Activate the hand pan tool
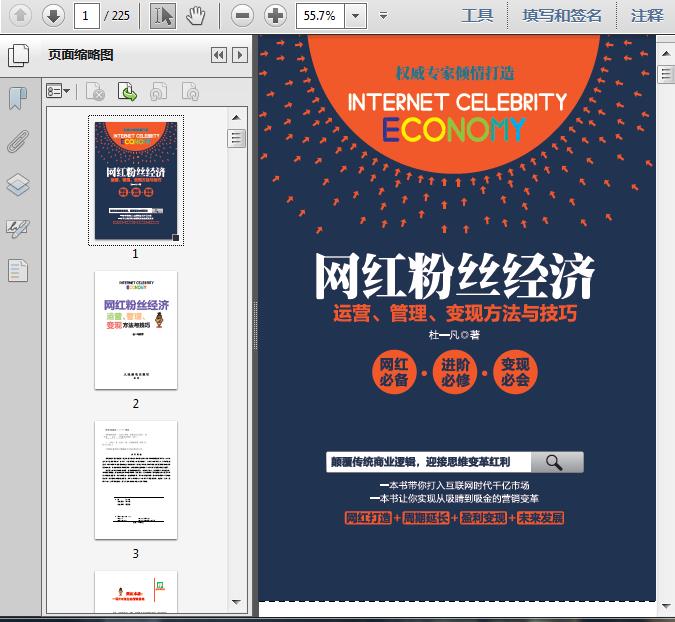The height and width of the screenshot is (622, 675). point(195,16)
